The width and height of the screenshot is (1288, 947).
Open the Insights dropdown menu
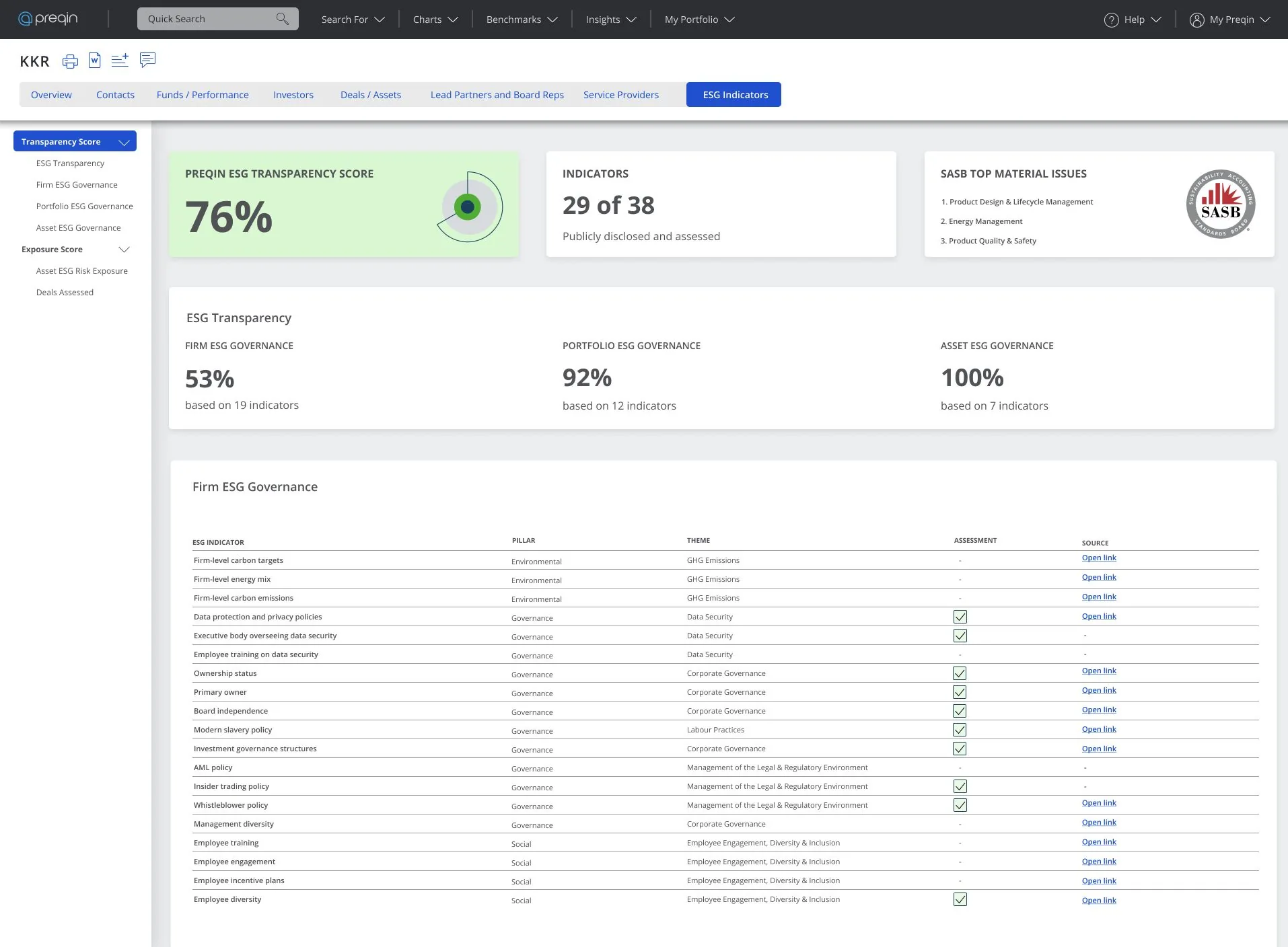coord(610,20)
